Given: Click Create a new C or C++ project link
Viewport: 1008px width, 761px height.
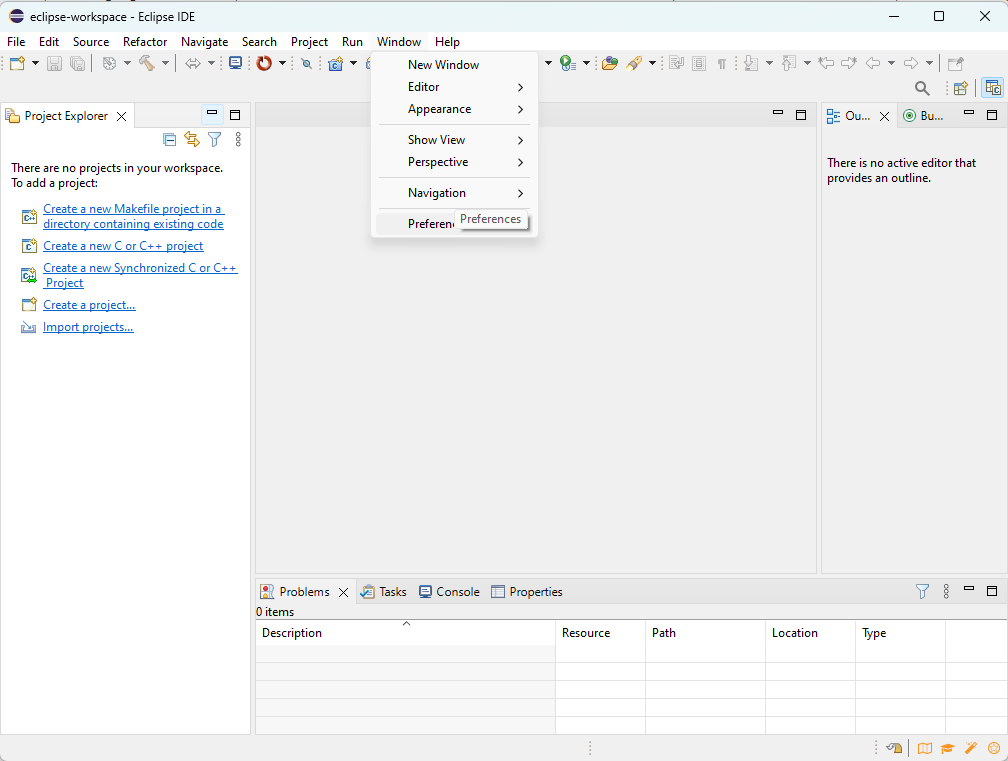Looking at the screenshot, I should pyautogui.click(x=122, y=246).
